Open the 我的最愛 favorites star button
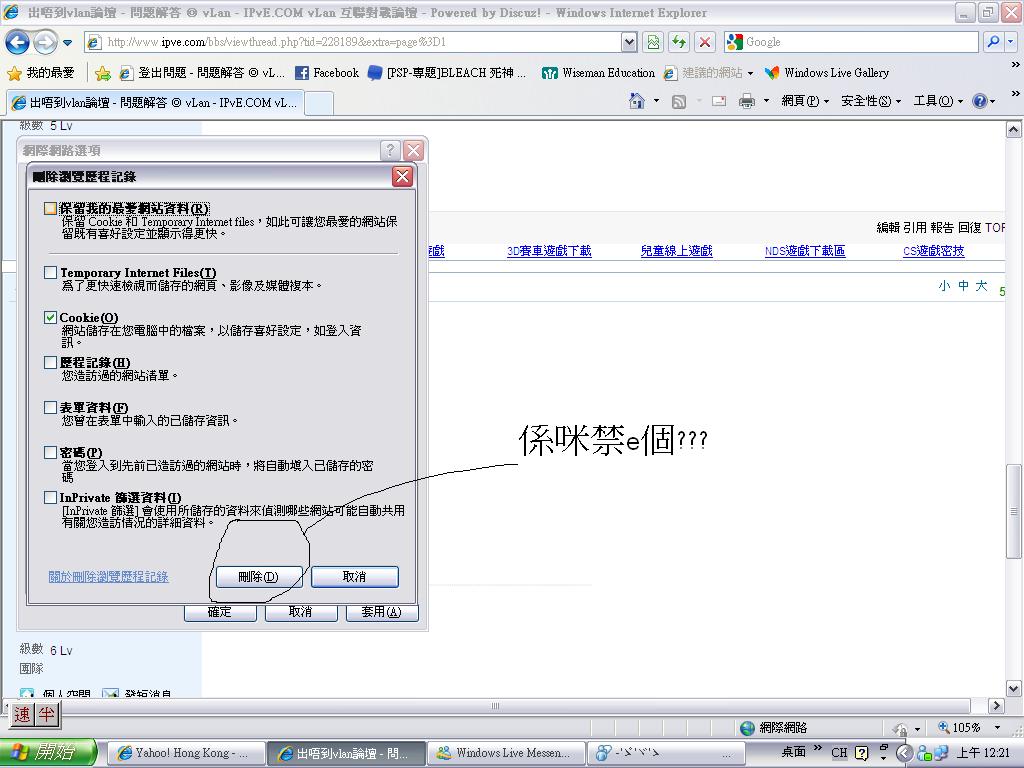The width and height of the screenshot is (1024, 768). [x=40, y=73]
